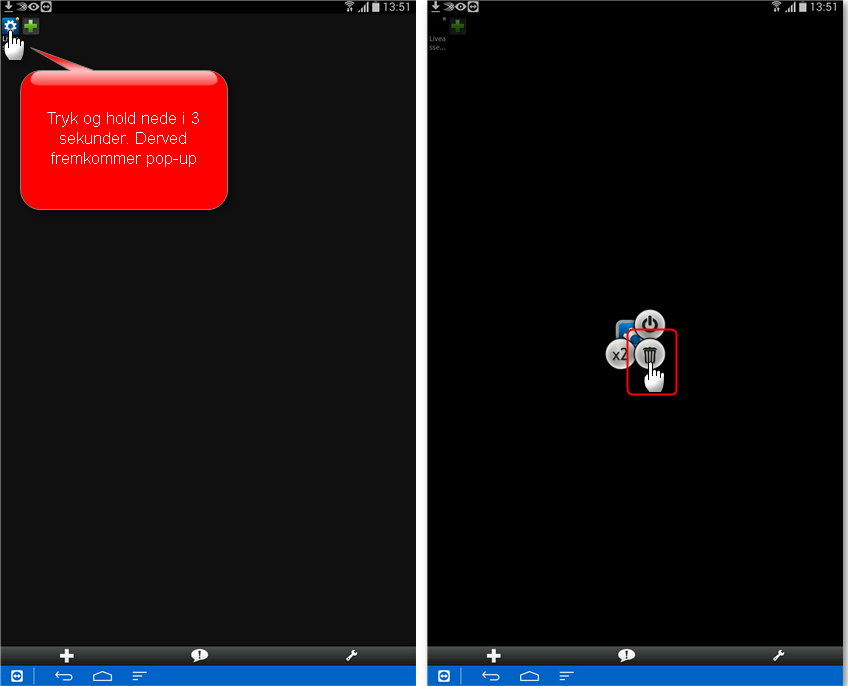The width and height of the screenshot is (848, 686).
Task: Tap the green plus icon in left screen
Action: [31, 26]
